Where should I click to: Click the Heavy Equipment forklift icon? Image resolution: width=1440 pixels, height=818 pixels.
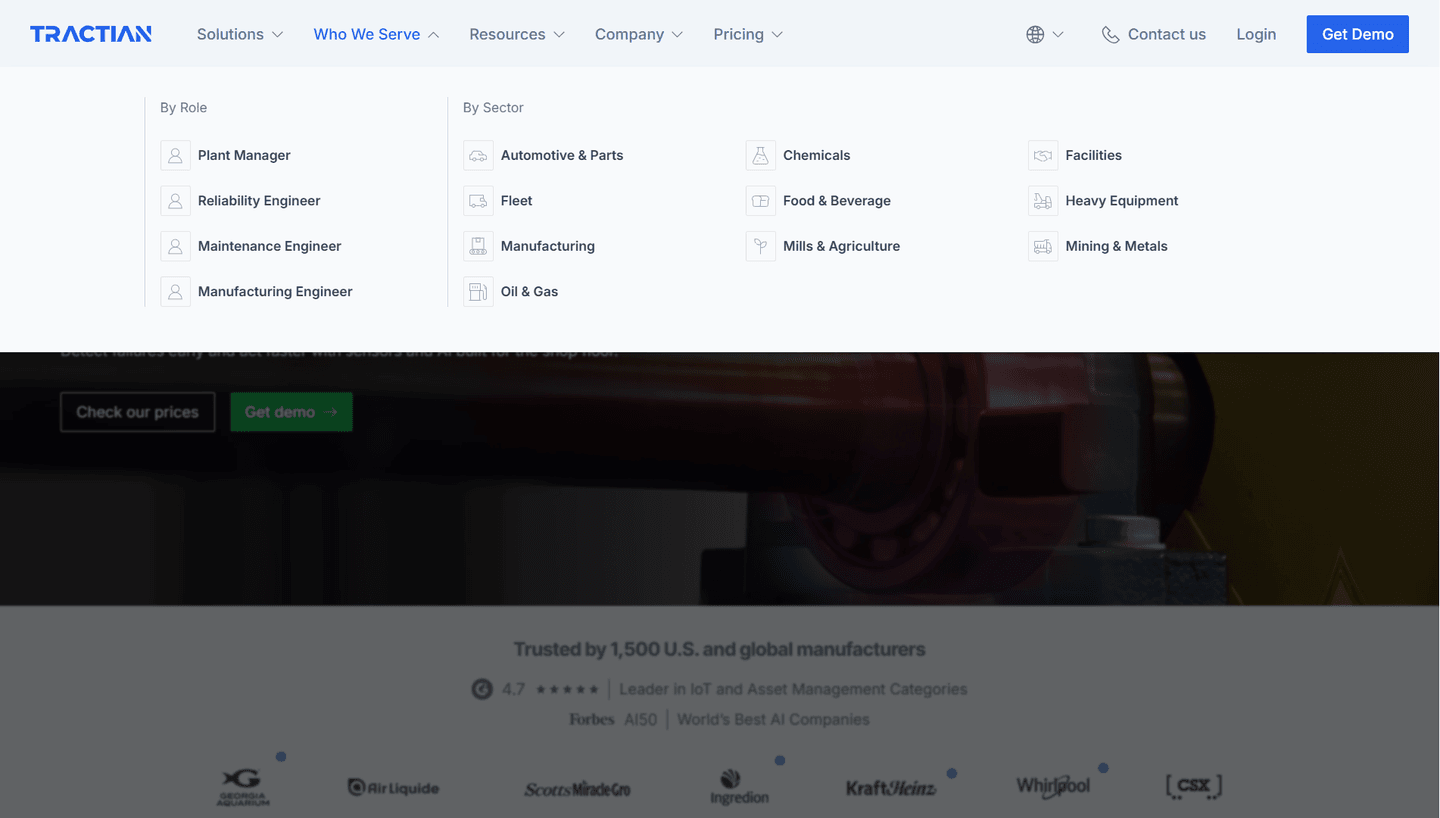coord(1043,201)
